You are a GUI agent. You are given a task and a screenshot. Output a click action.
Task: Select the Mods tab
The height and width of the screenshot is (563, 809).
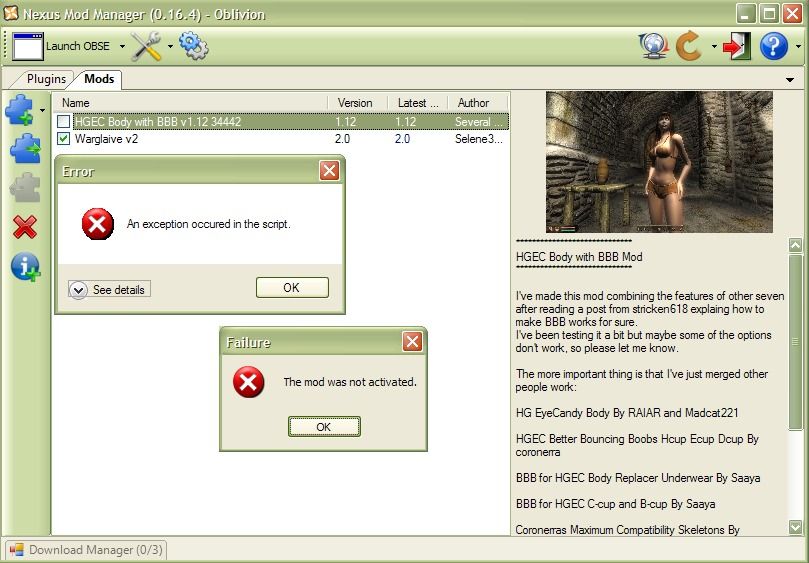pyautogui.click(x=99, y=79)
